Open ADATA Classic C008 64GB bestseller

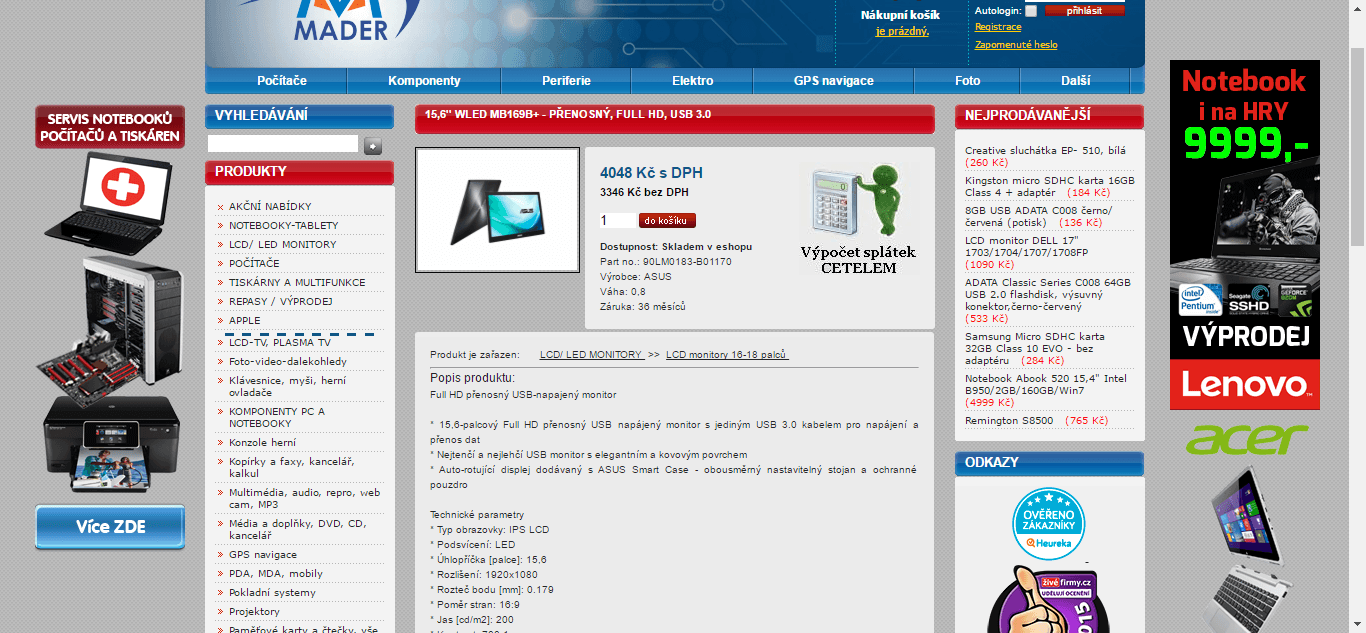(1048, 295)
